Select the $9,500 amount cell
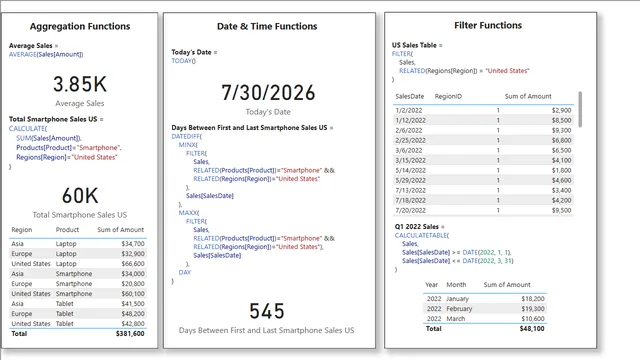The height and width of the screenshot is (360, 640). click(561, 210)
